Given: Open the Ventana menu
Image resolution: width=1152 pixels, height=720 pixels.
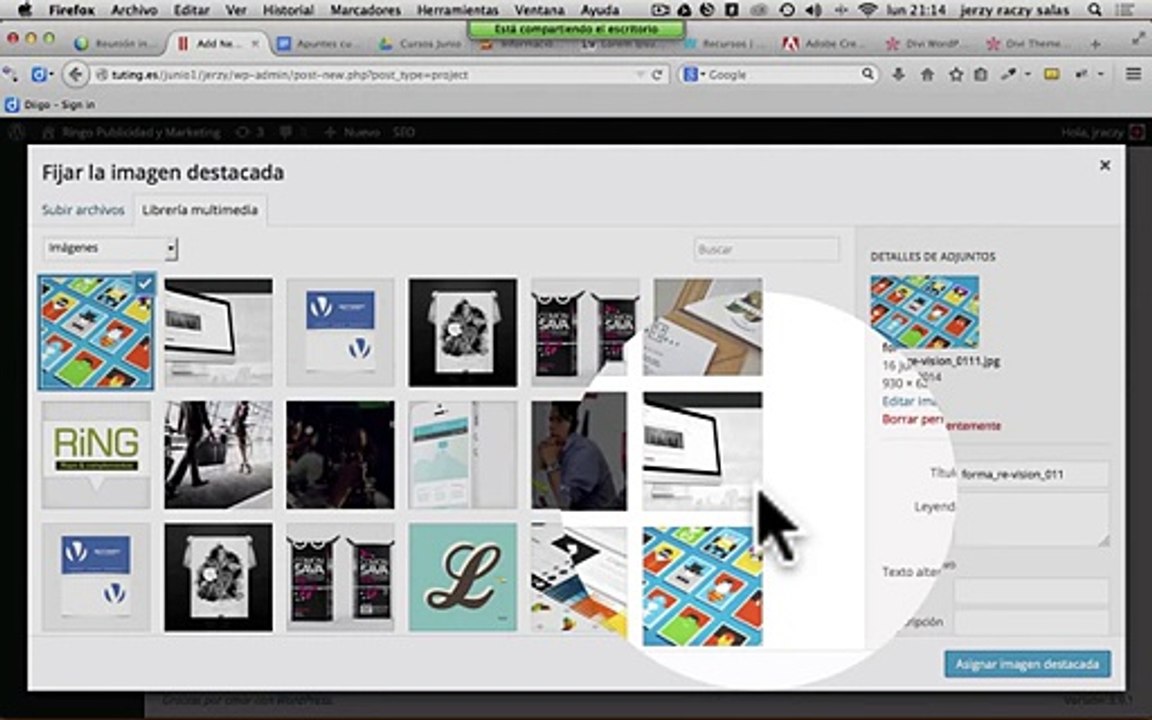Looking at the screenshot, I should [539, 10].
